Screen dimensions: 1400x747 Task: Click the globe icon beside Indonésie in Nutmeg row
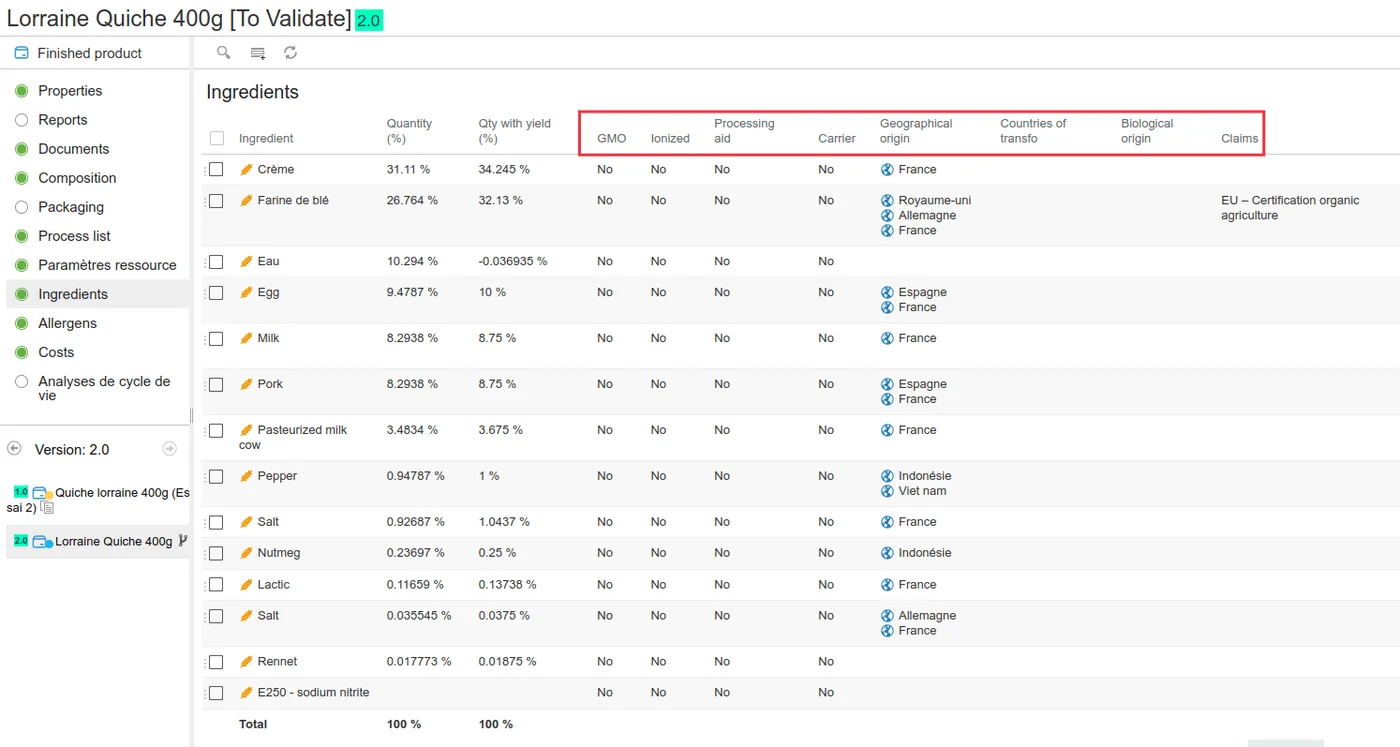[887, 553]
